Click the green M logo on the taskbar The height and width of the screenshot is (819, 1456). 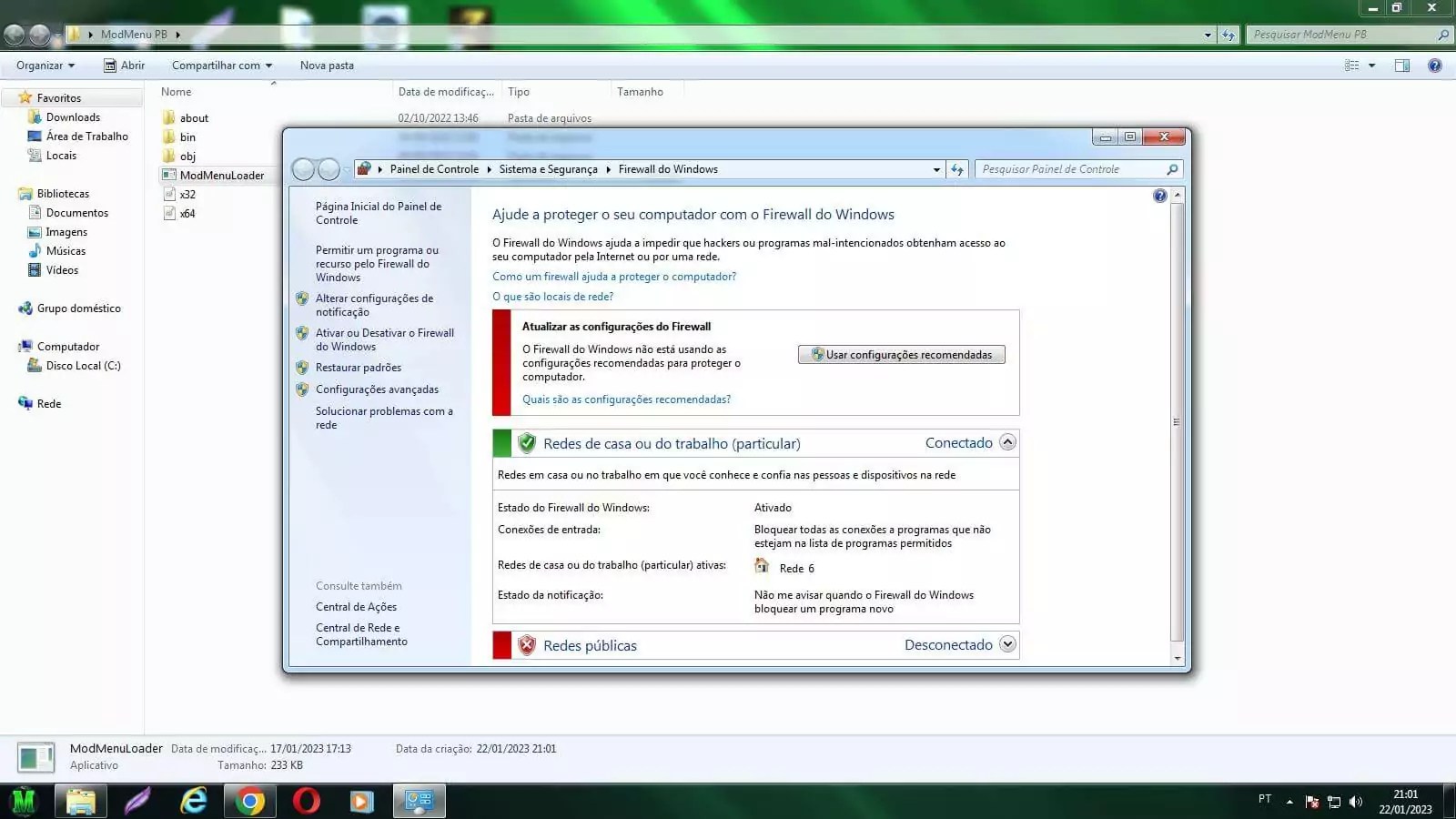point(25,802)
